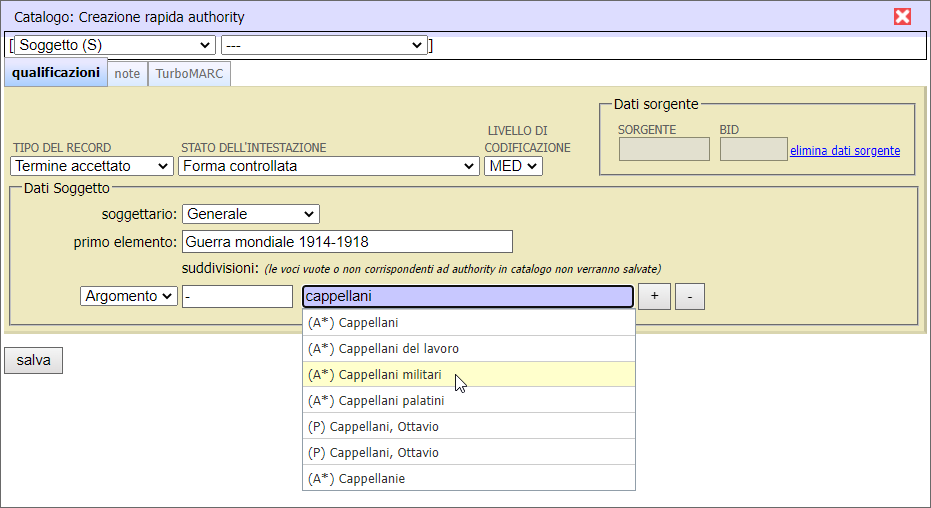The height and width of the screenshot is (508, 931).
Task: Expand the Stato dell'intestazione dropdown
Action: click(x=329, y=166)
